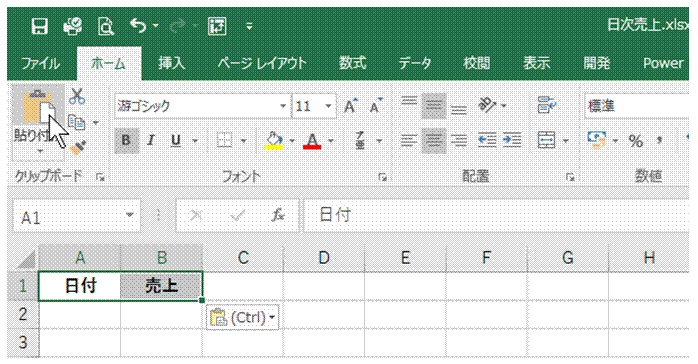Click the Save icon in quick access toolbar
Screen dimensions: 698x364
[x=40, y=27]
